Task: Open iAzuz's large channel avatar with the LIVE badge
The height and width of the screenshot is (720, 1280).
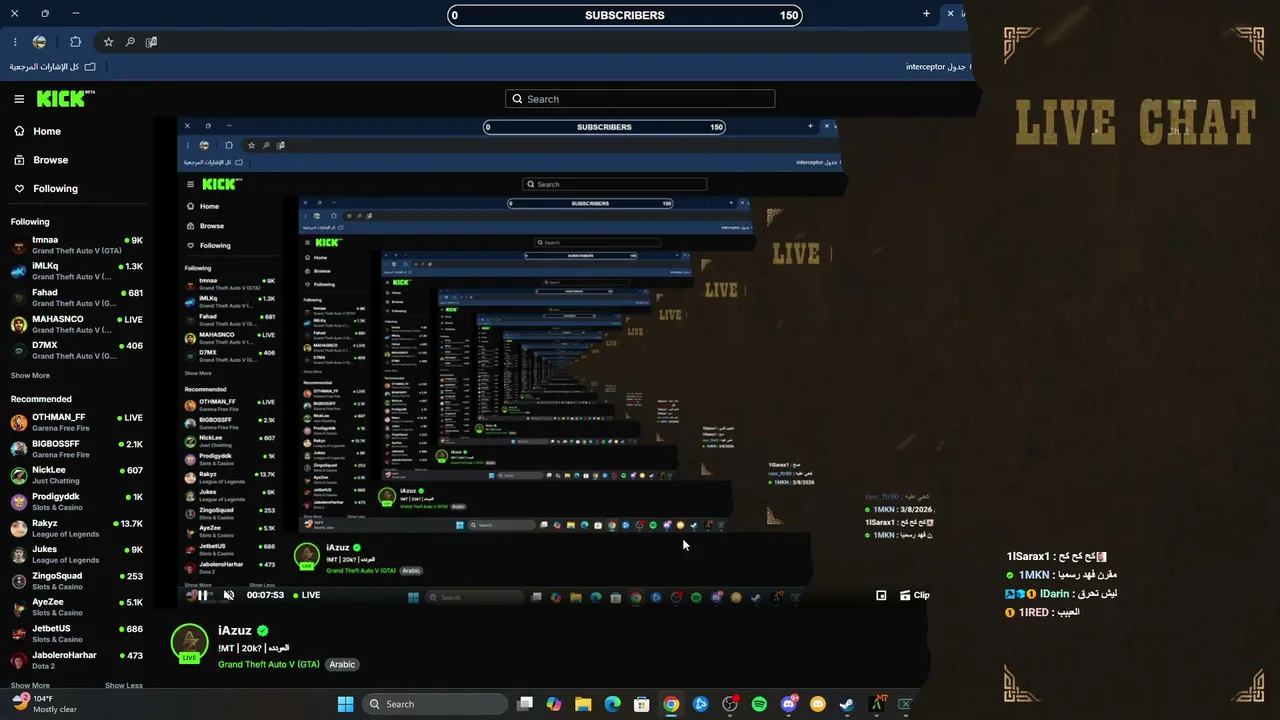Action: tap(189, 643)
